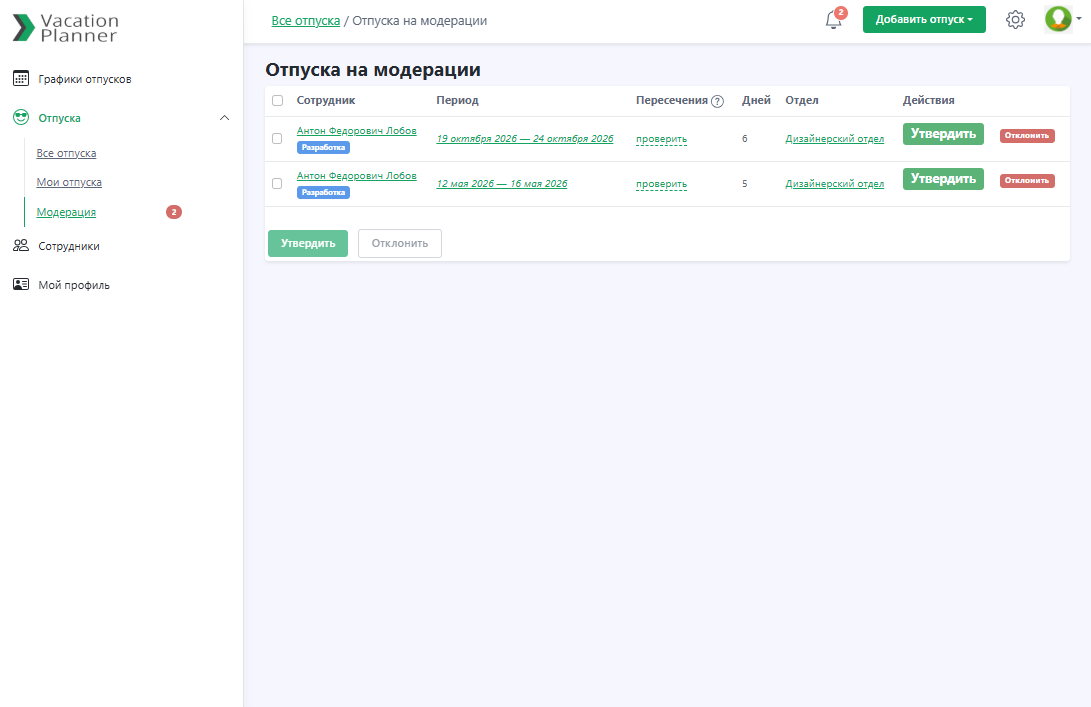Click the Vacation Planner logo
The image size is (1091, 707).
point(65,25)
